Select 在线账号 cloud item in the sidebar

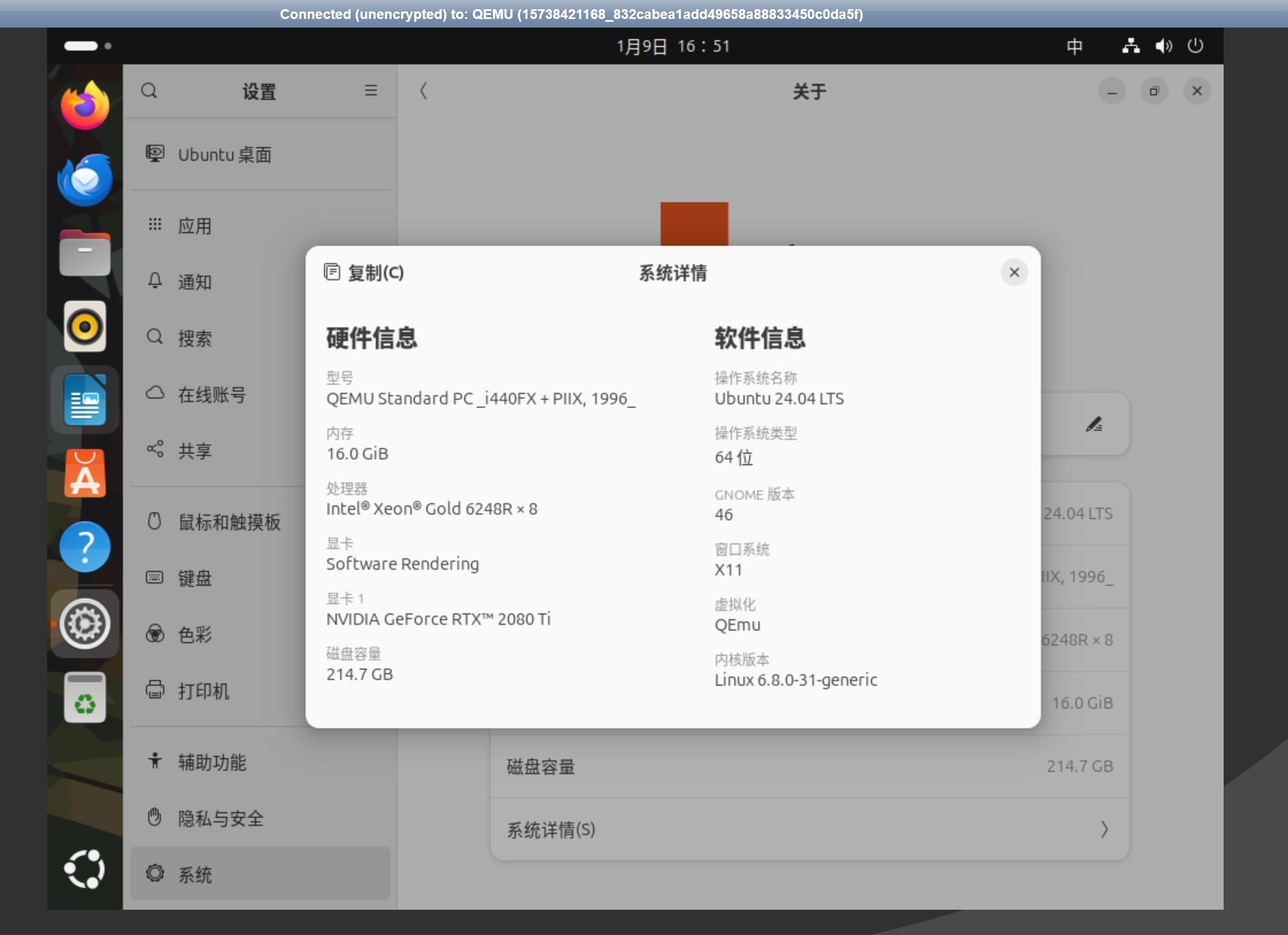tap(211, 395)
